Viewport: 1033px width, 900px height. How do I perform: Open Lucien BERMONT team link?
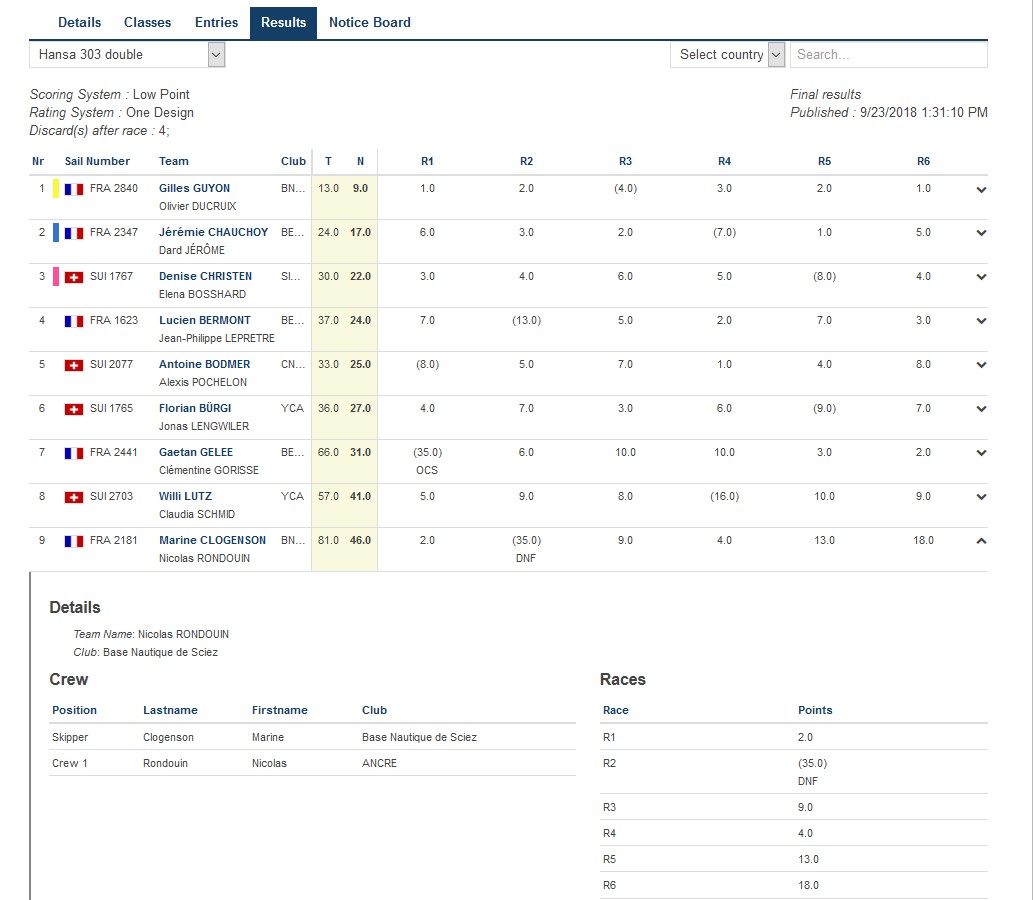click(205, 320)
